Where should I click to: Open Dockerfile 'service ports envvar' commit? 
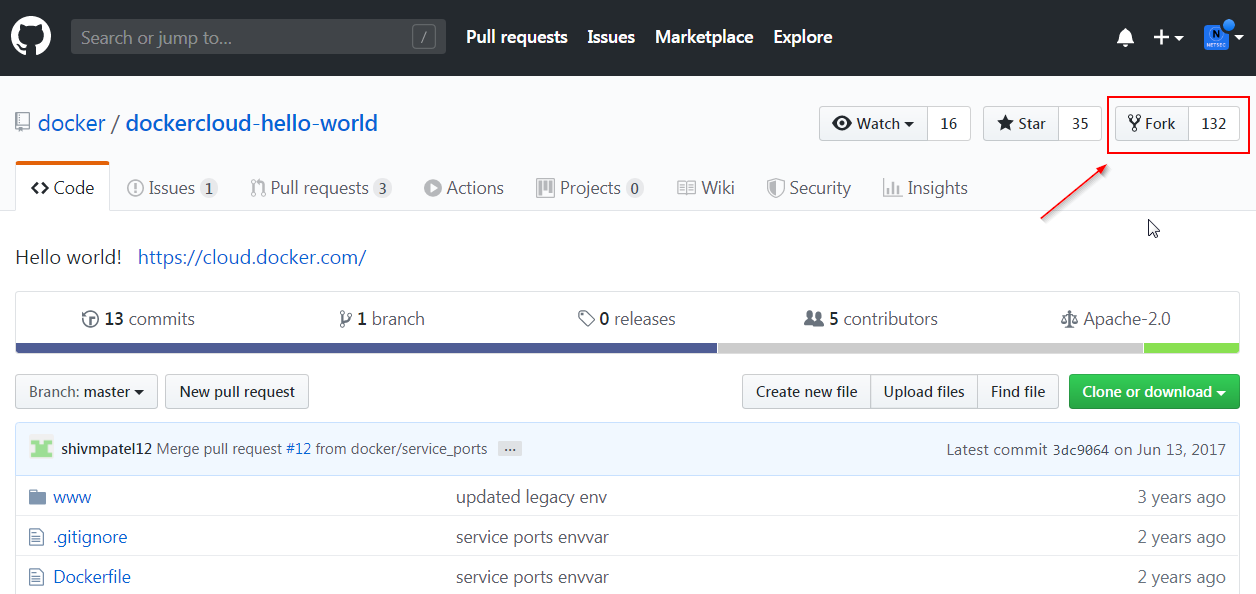[532, 577]
